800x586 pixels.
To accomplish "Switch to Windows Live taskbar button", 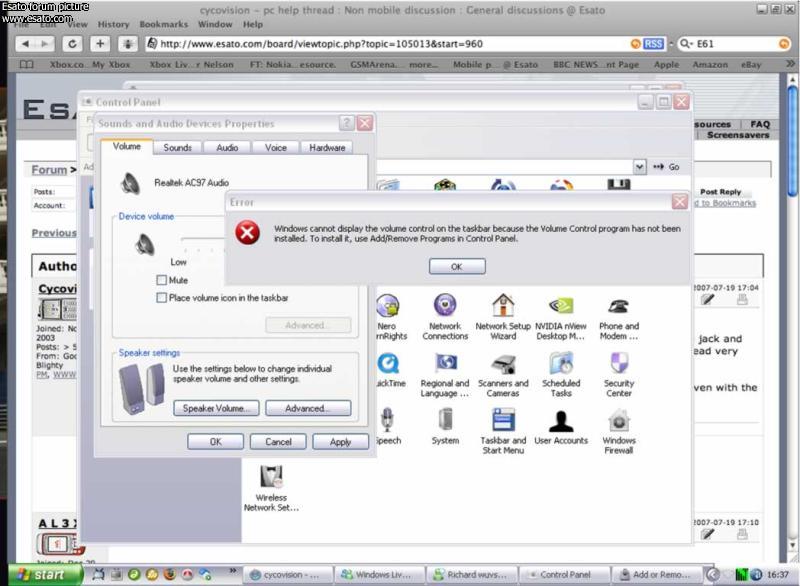I will click(x=380, y=575).
